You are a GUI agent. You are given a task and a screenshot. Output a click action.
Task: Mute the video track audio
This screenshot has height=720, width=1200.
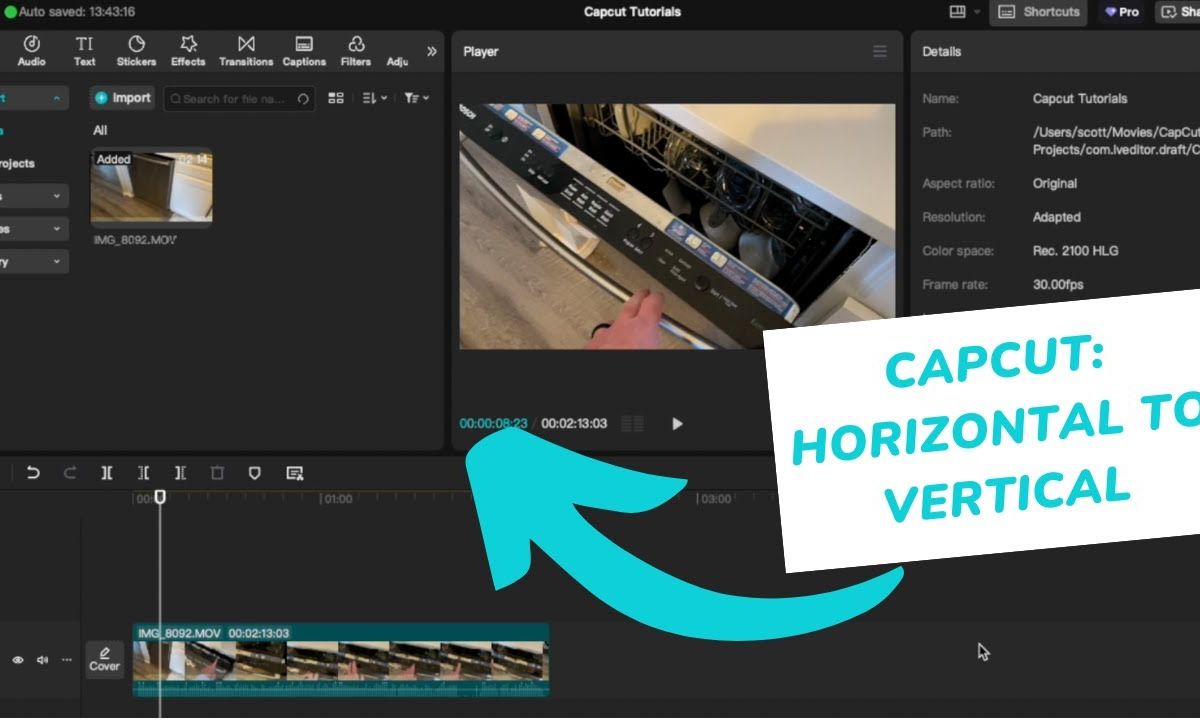(43, 660)
